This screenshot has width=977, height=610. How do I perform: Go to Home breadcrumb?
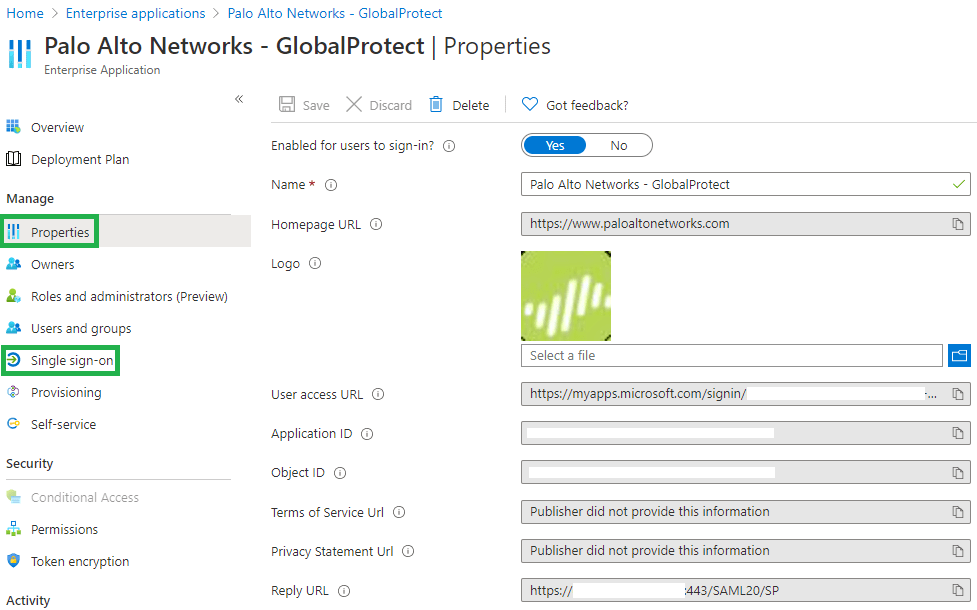click(x=25, y=13)
